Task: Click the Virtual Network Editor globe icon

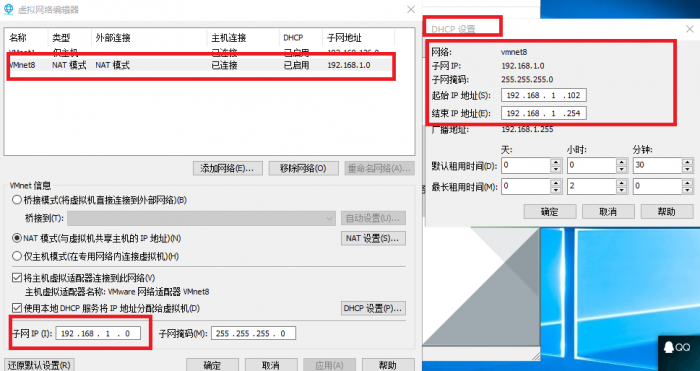Action: [x=8, y=9]
